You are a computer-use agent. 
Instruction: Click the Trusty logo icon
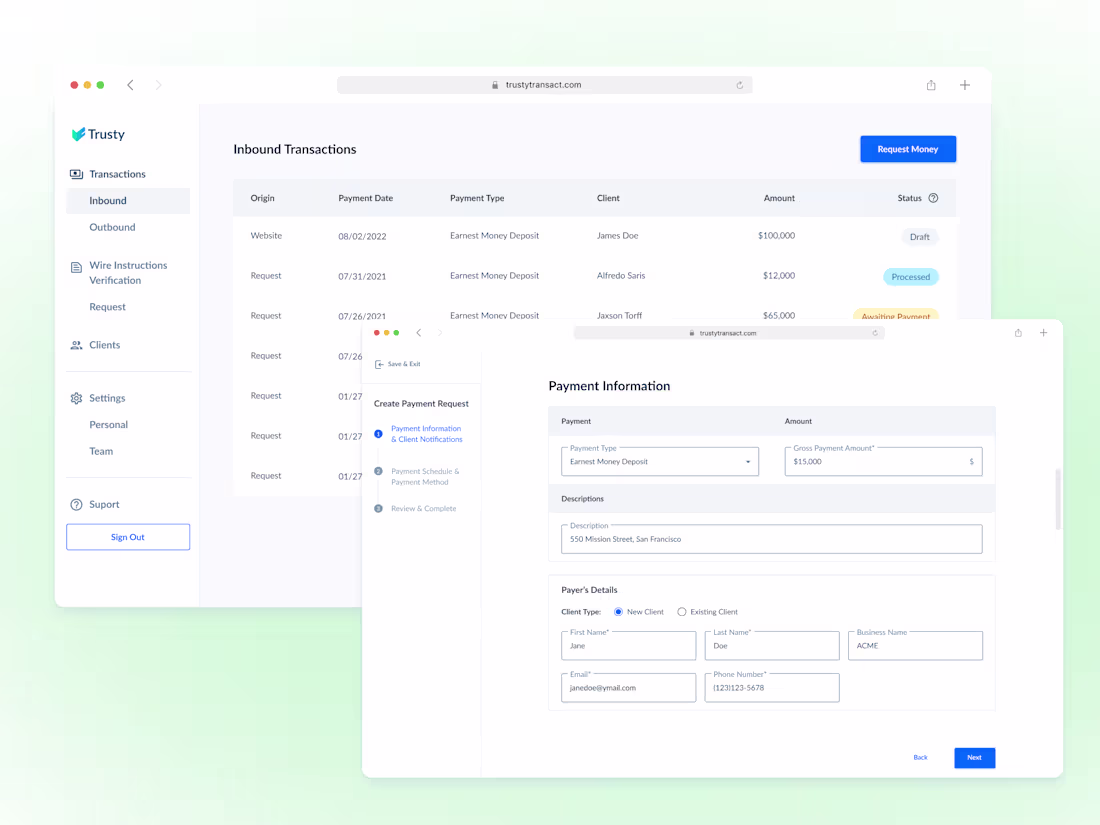(x=80, y=134)
